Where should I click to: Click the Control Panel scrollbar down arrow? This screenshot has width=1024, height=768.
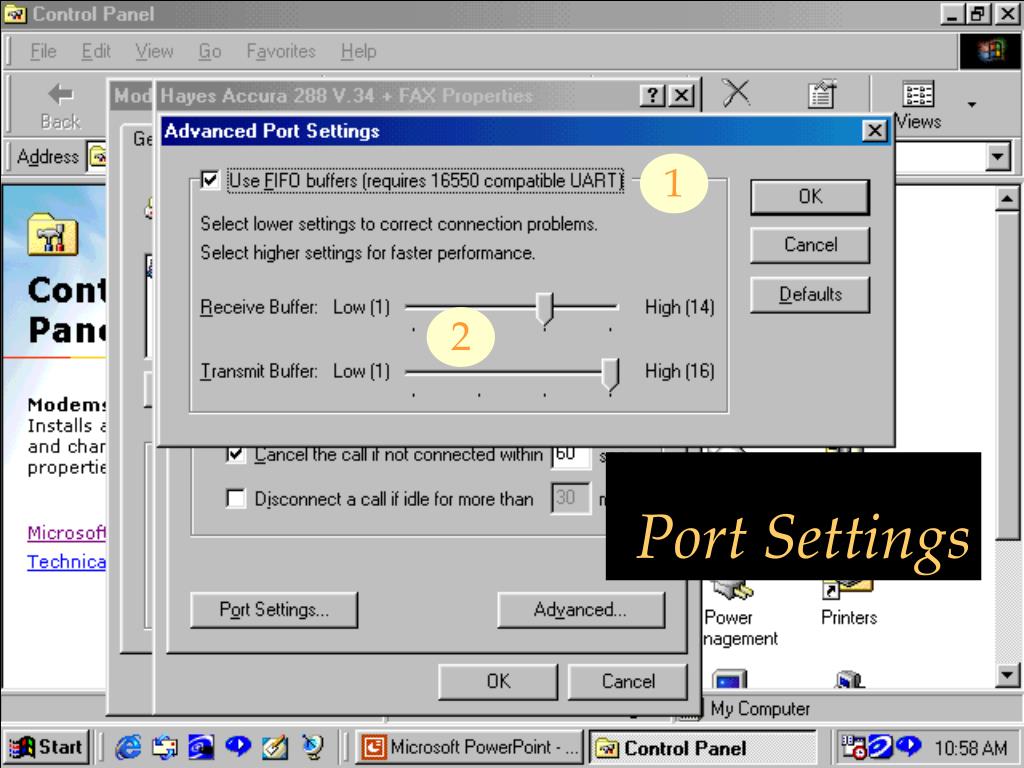(x=1006, y=675)
